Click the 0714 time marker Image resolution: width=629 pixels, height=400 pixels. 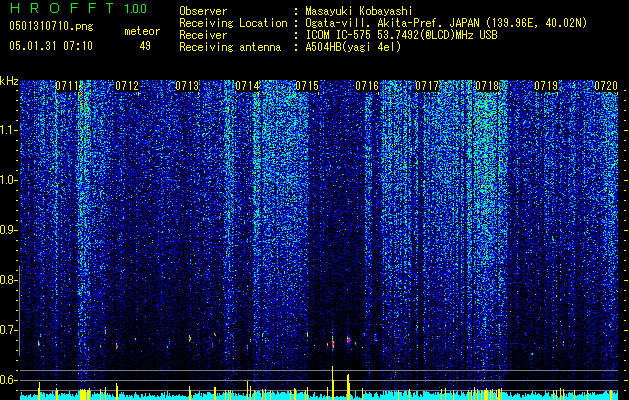point(247,86)
